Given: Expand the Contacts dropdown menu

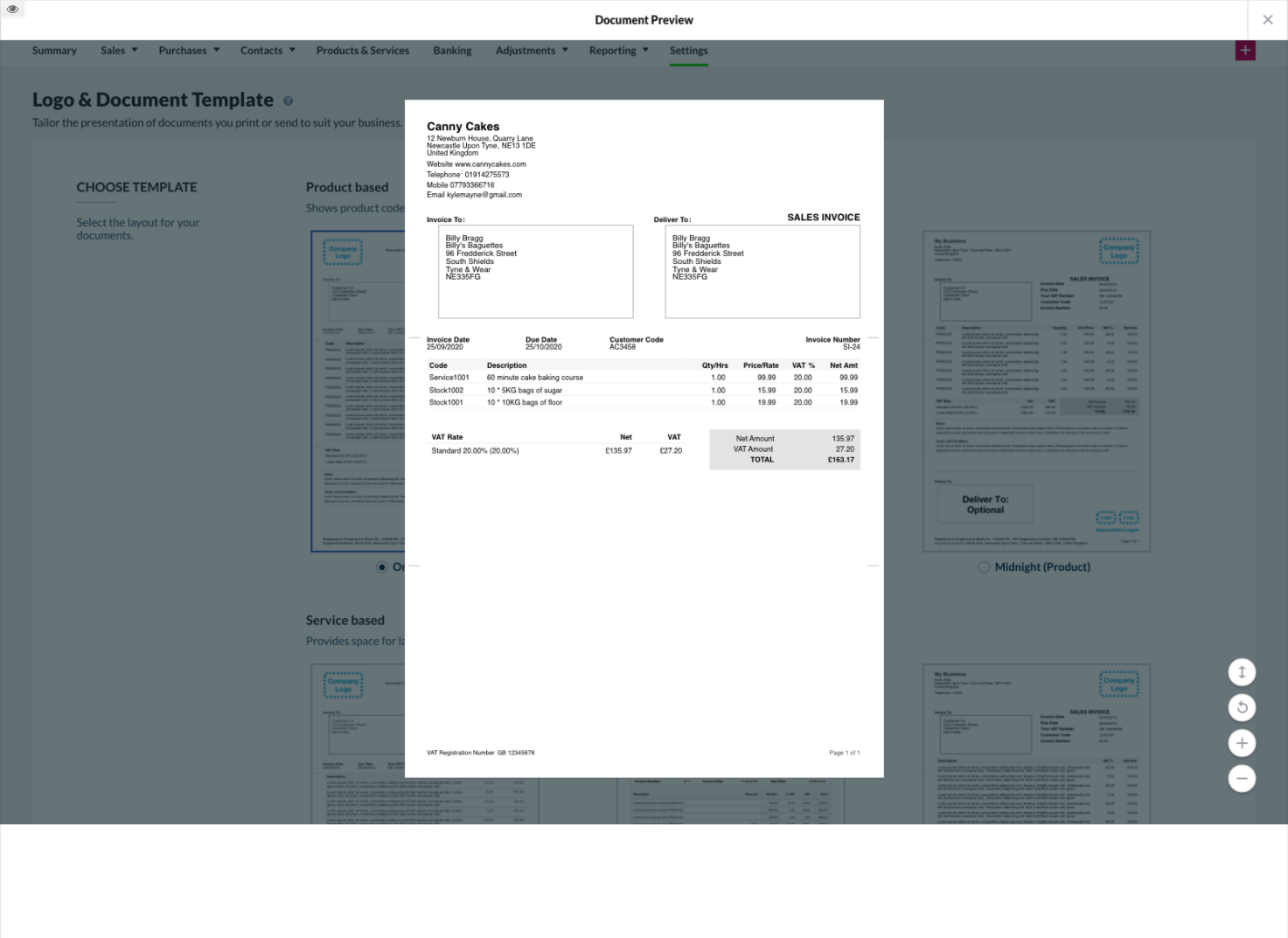Looking at the screenshot, I should [268, 51].
